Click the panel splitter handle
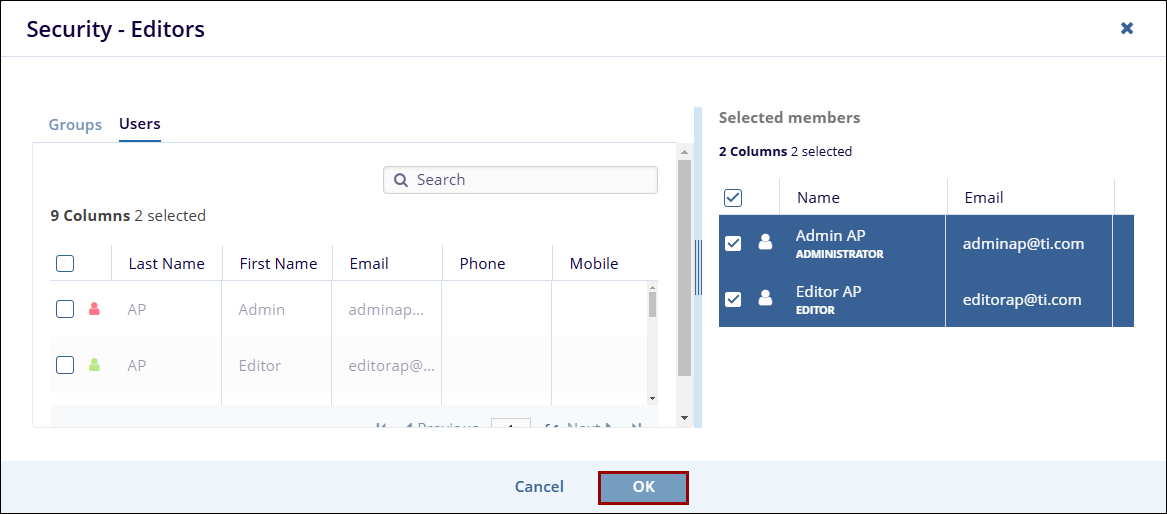 pyautogui.click(x=698, y=268)
